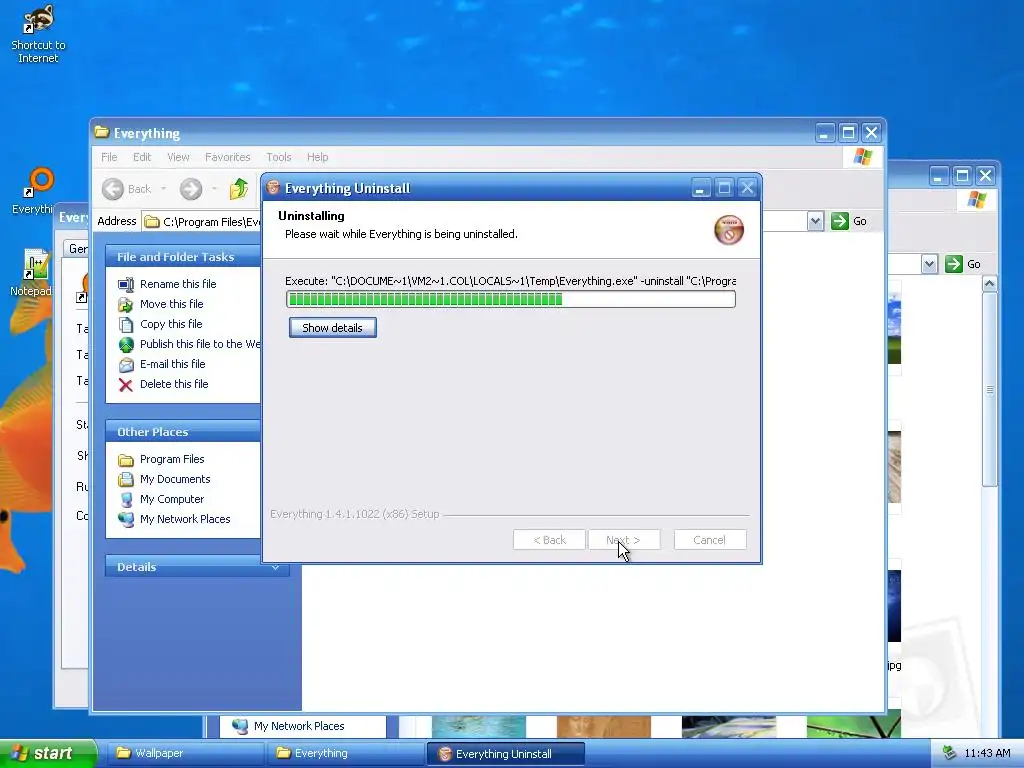Open address dropdown in Everything window
Viewport: 1024px width, 768px height.
815,221
